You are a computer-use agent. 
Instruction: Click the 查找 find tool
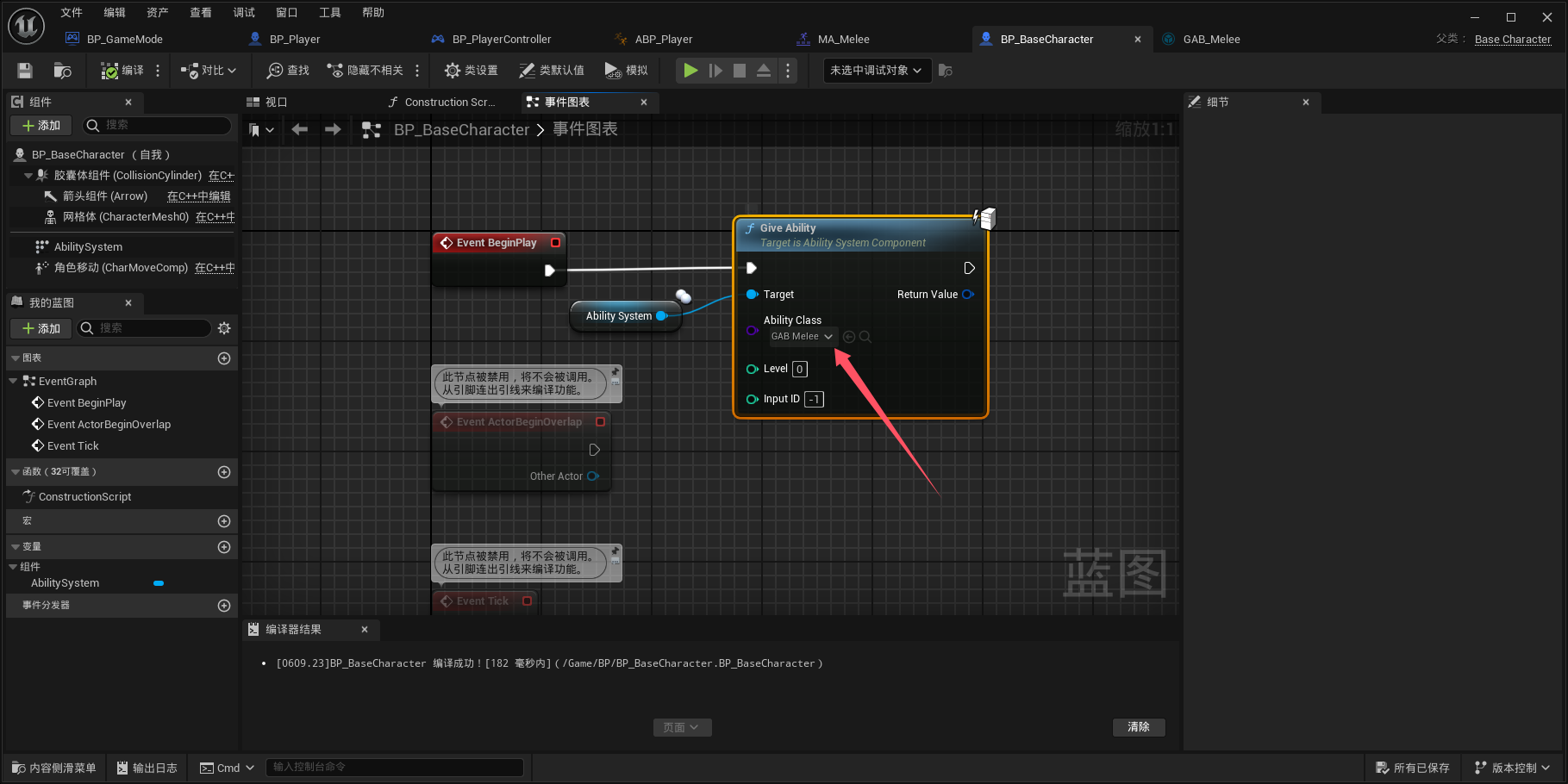[288, 71]
